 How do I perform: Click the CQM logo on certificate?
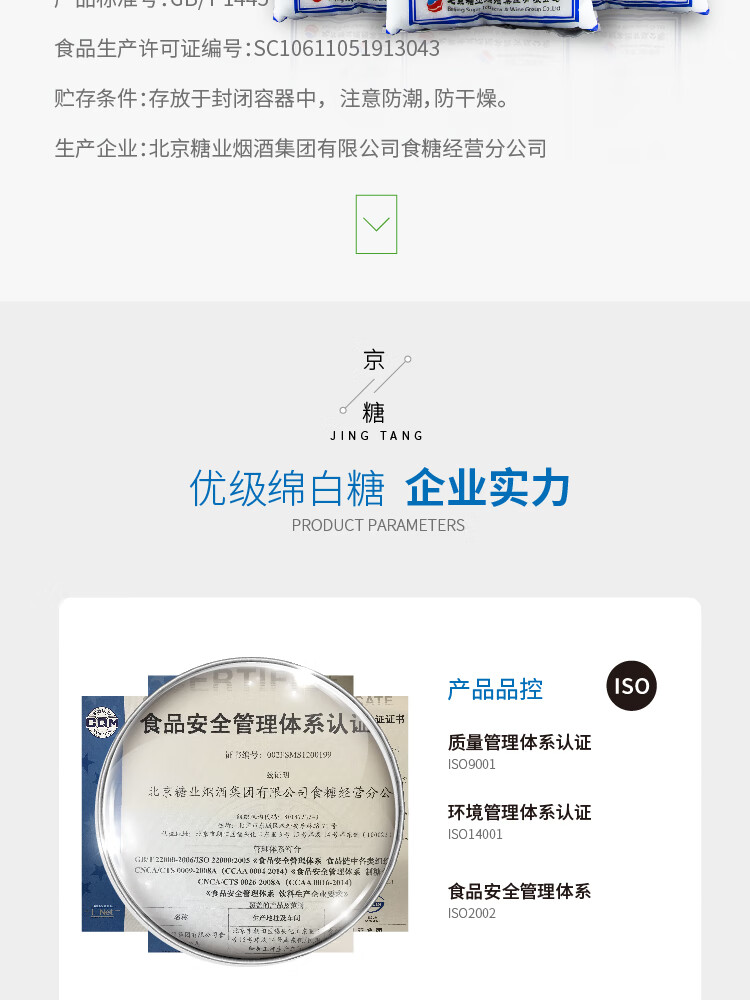tap(102, 722)
